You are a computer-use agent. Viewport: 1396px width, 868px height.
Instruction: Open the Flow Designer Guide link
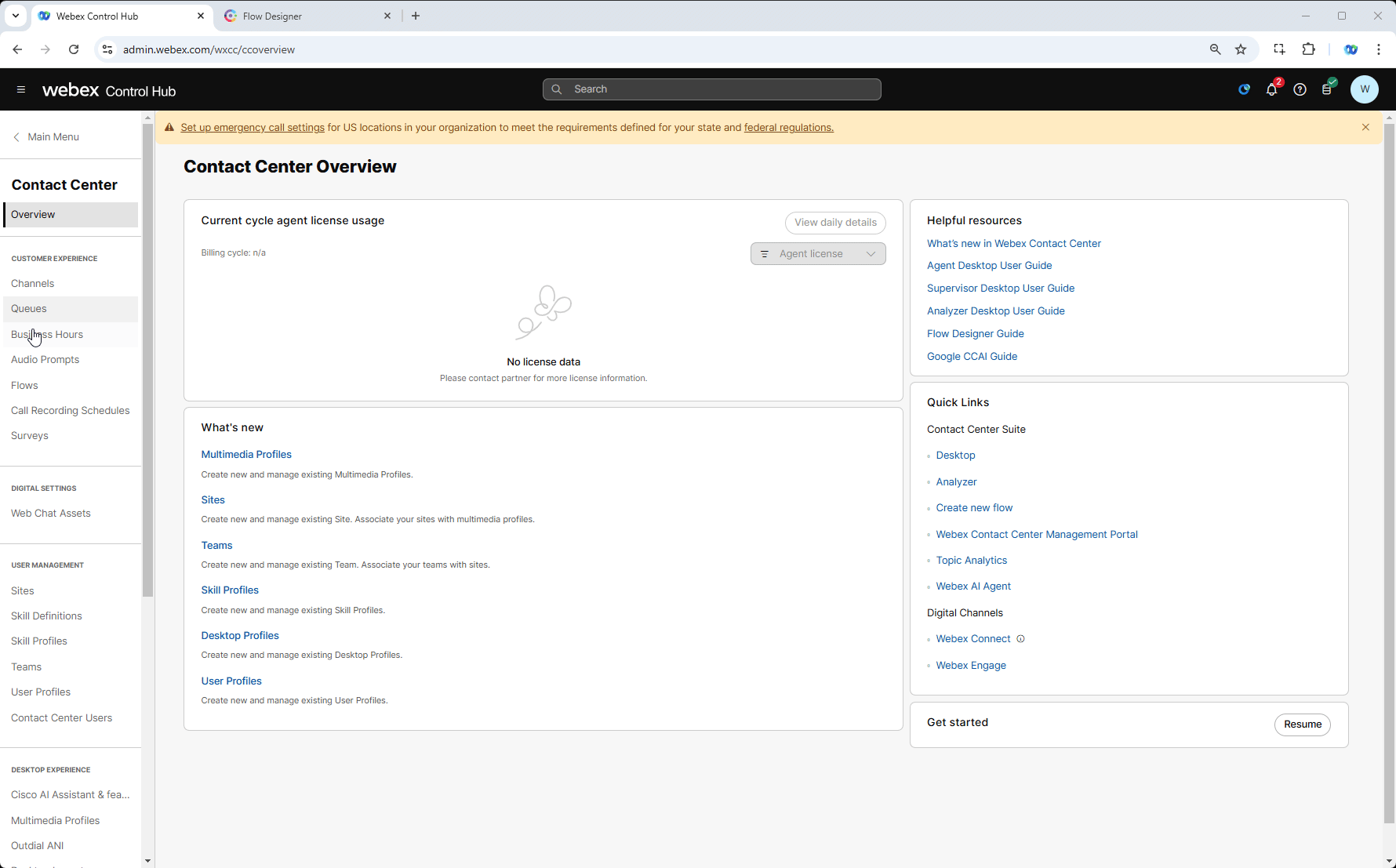tap(976, 334)
